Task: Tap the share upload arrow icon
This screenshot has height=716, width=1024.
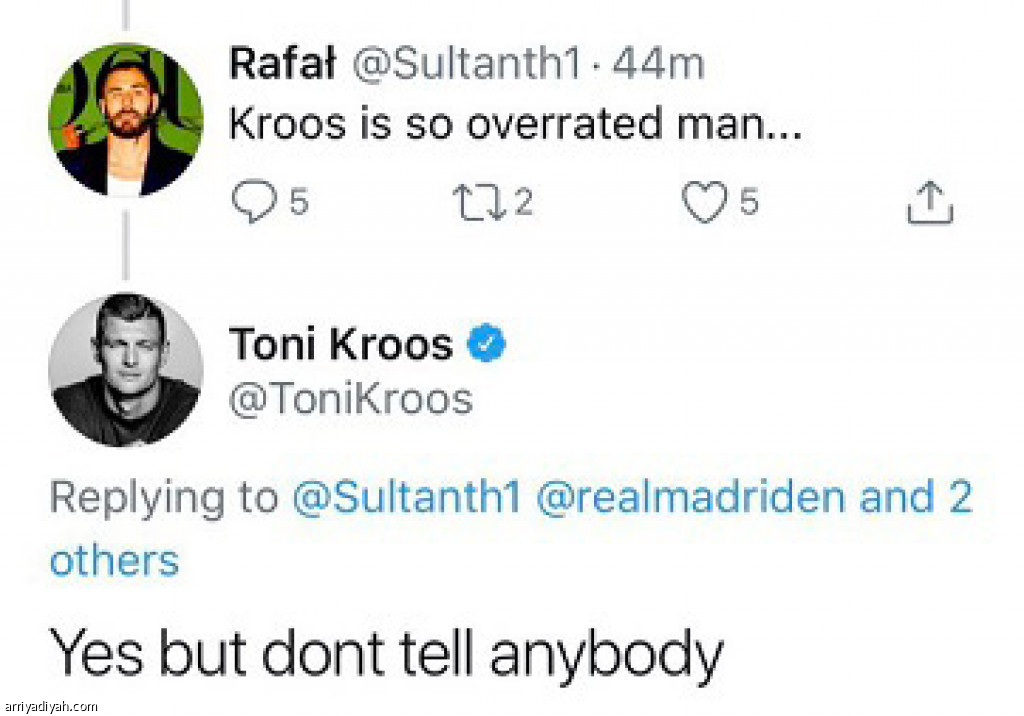Action: (x=929, y=201)
